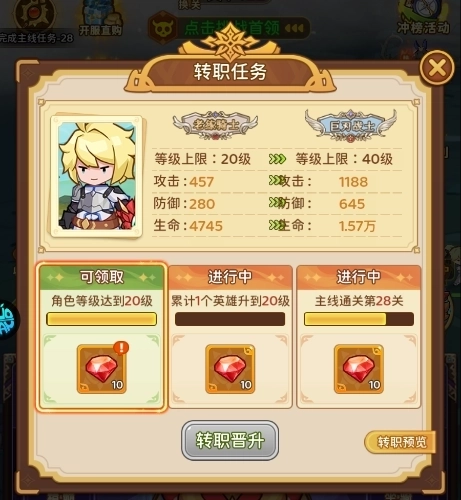
Task: Click the 可领取 task header
Action: 102,277
